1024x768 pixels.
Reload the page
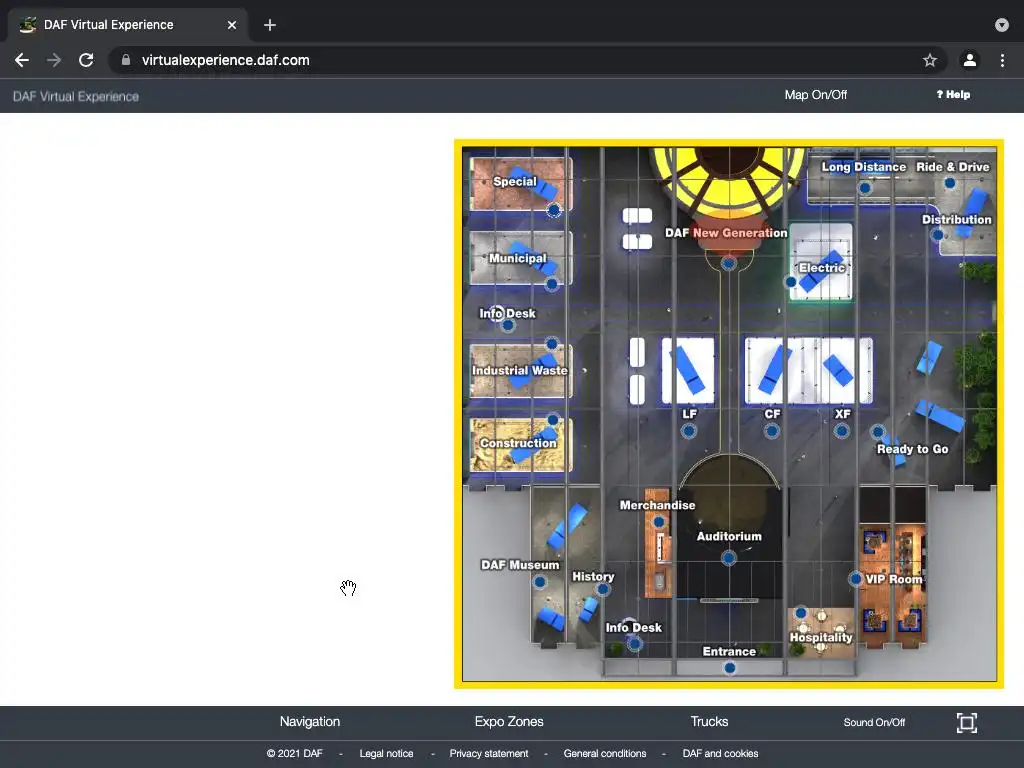coord(86,60)
